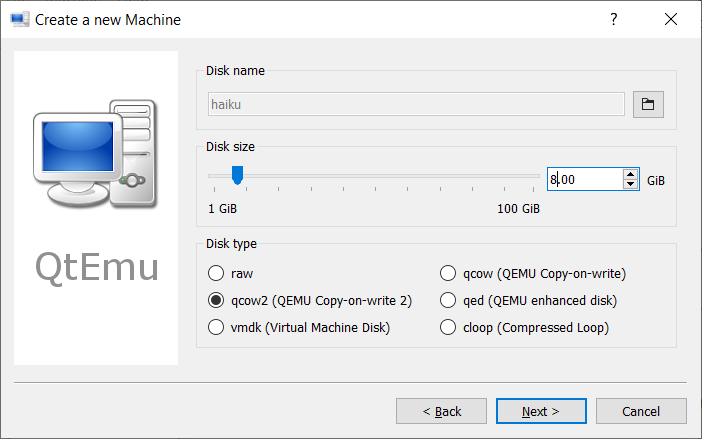Click the help question mark button
The width and height of the screenshot is (702, 439).
coord(614,19)
